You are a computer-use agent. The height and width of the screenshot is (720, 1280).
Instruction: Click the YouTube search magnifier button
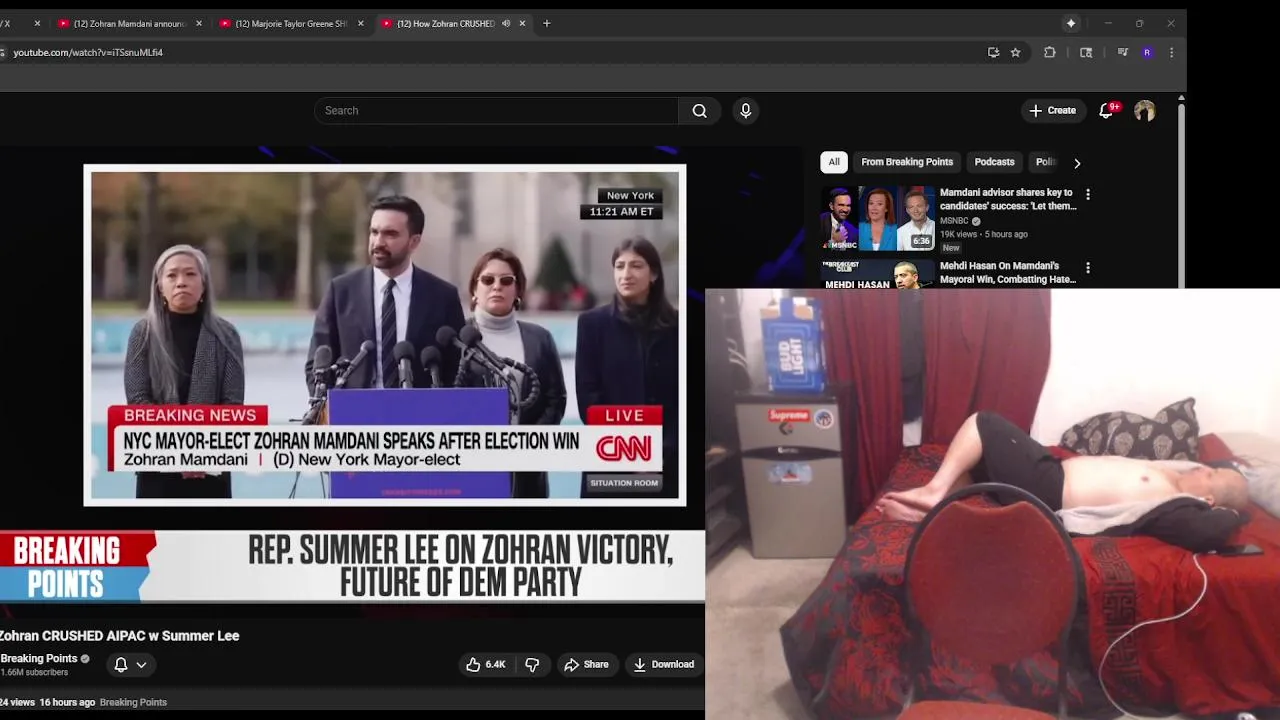(x=699, y=111)
